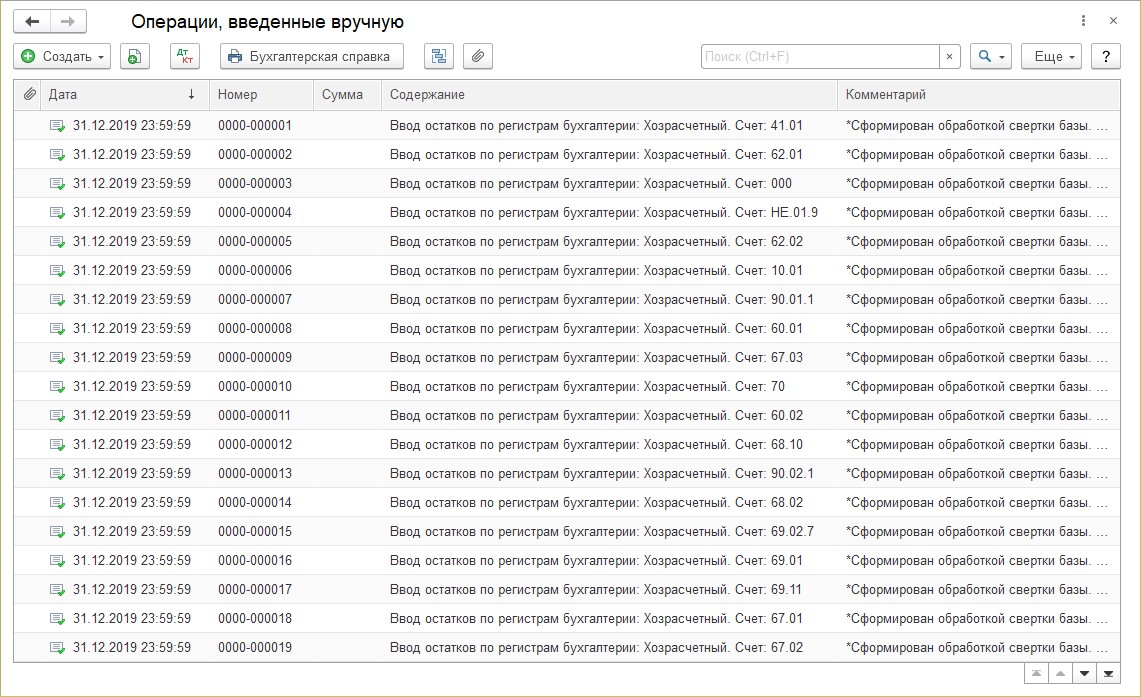Viewport: 1141px width, 697px height.
Task: Go forward with the right arrow
Action: pyautogui.click(x=68, y=21)
